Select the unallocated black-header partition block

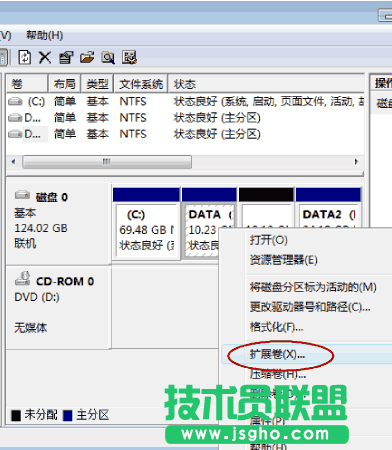266,207
